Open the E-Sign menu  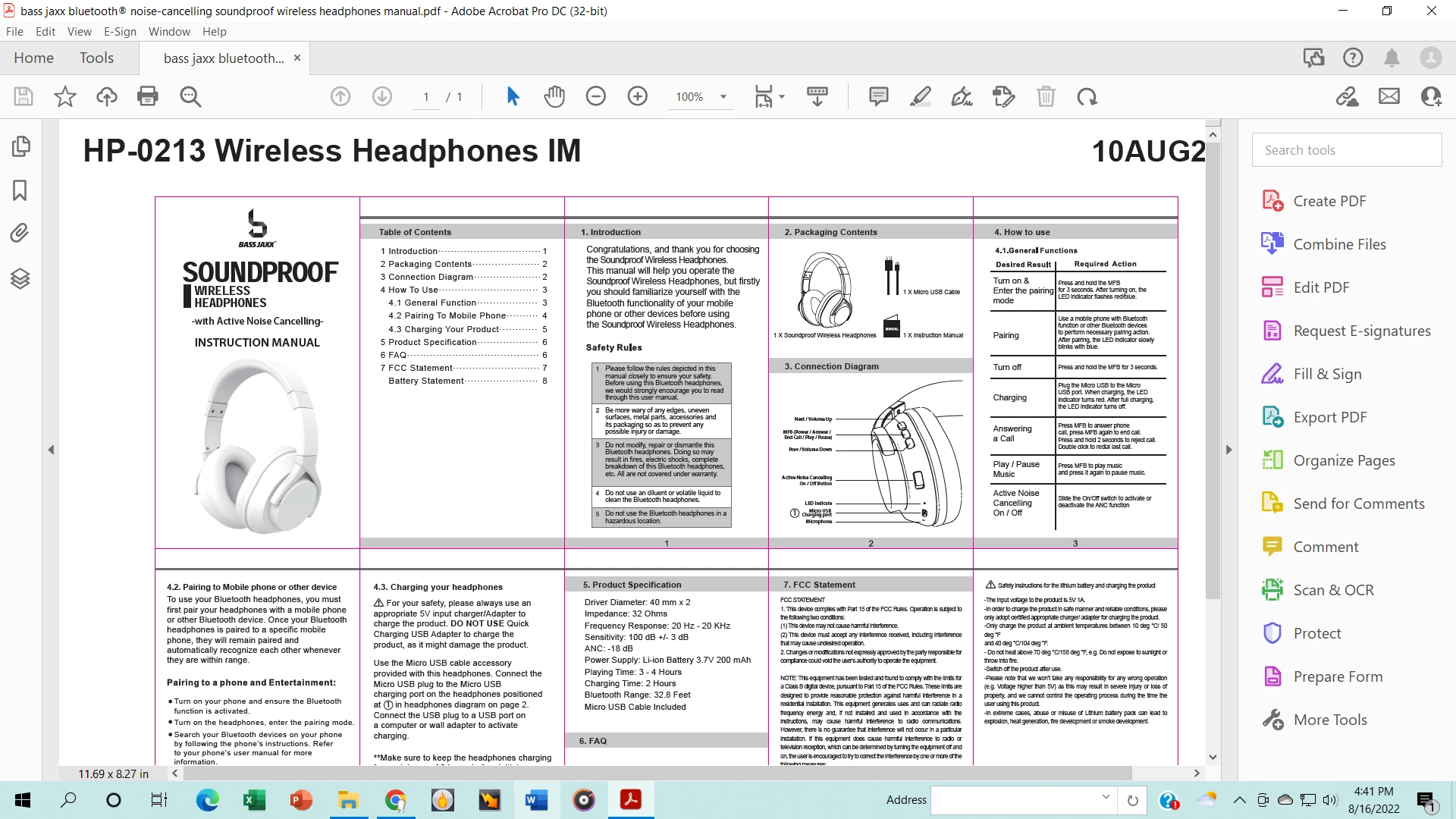click(120, 31)
